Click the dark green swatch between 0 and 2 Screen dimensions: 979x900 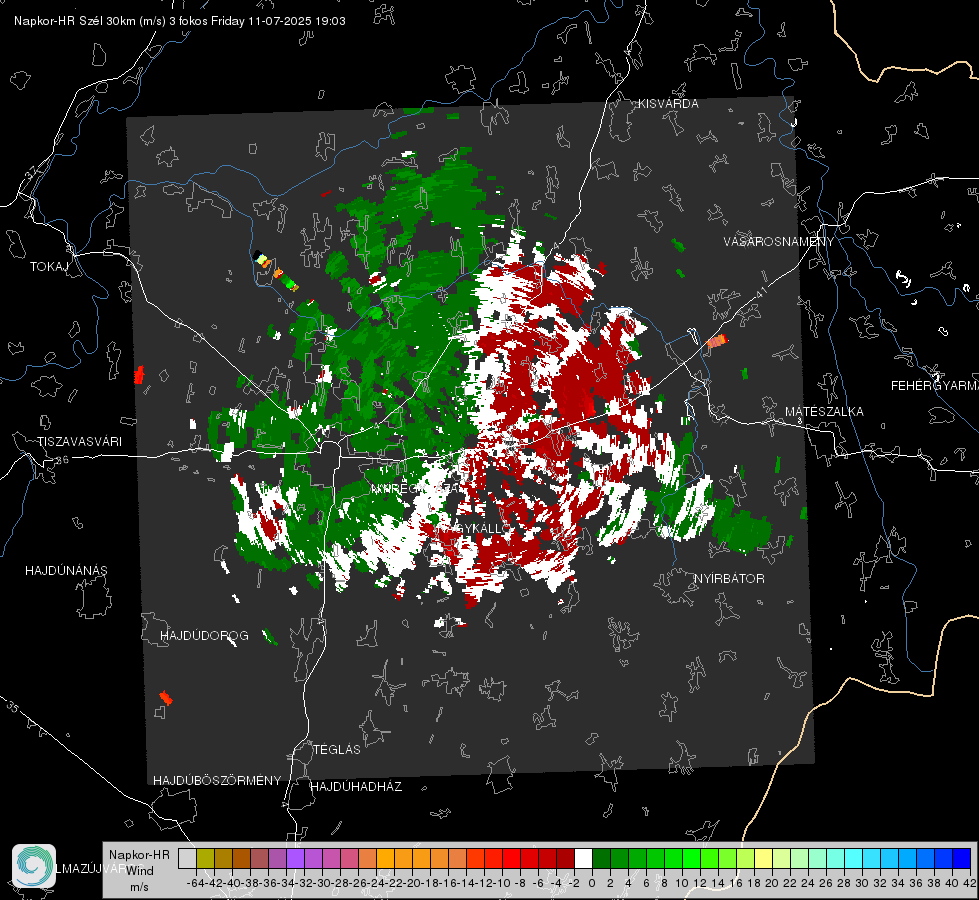[x=601, y=859]
